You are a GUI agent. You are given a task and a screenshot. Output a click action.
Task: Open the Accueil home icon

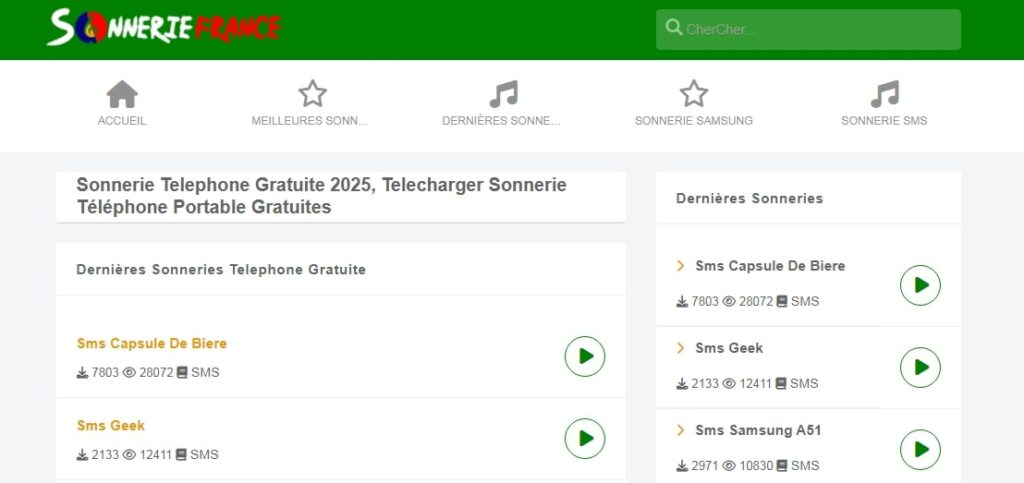point(122,94)
